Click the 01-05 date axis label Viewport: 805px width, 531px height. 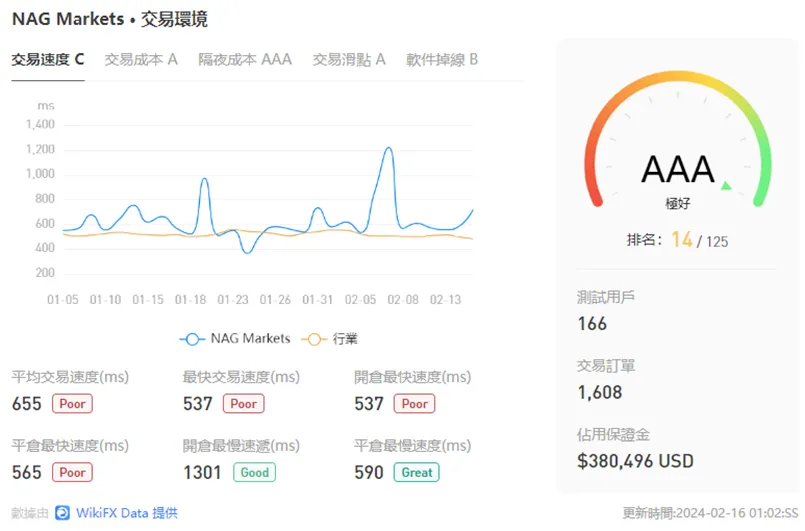[63, 299]
